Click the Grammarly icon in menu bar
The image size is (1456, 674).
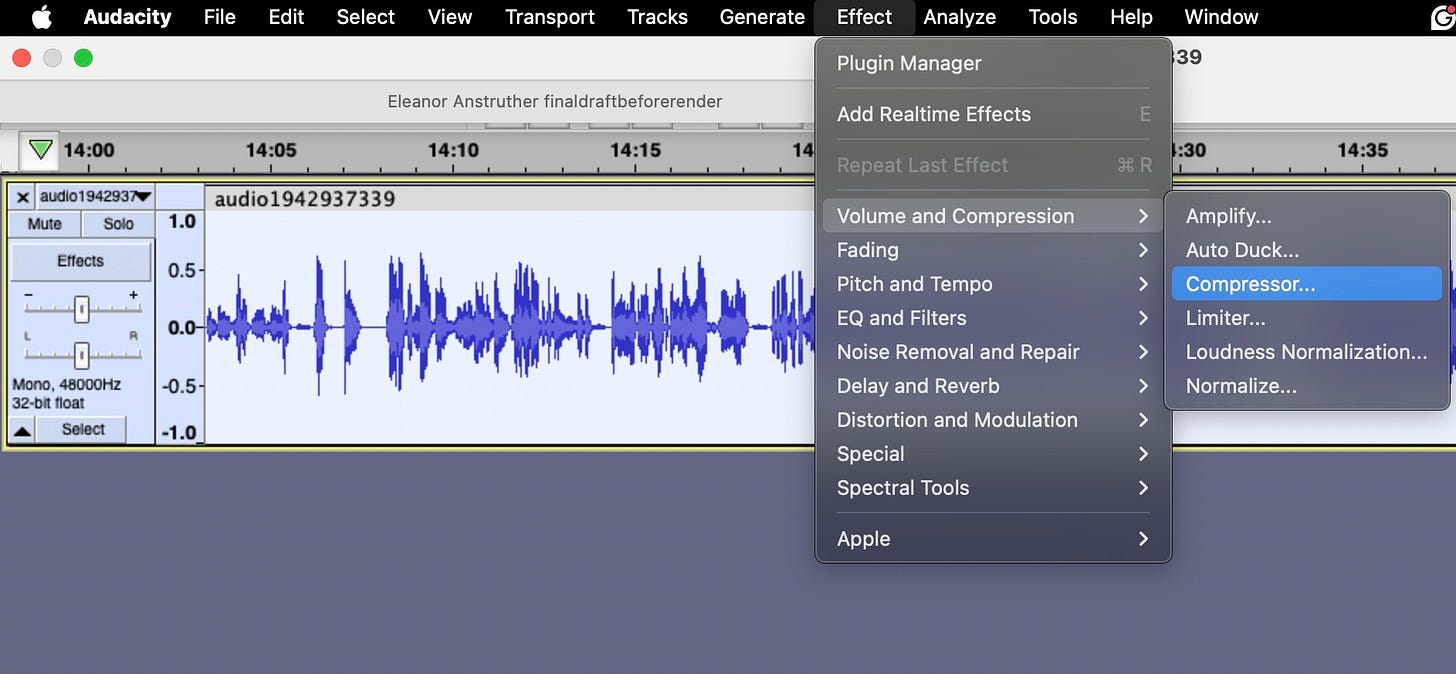[1441, 17]
